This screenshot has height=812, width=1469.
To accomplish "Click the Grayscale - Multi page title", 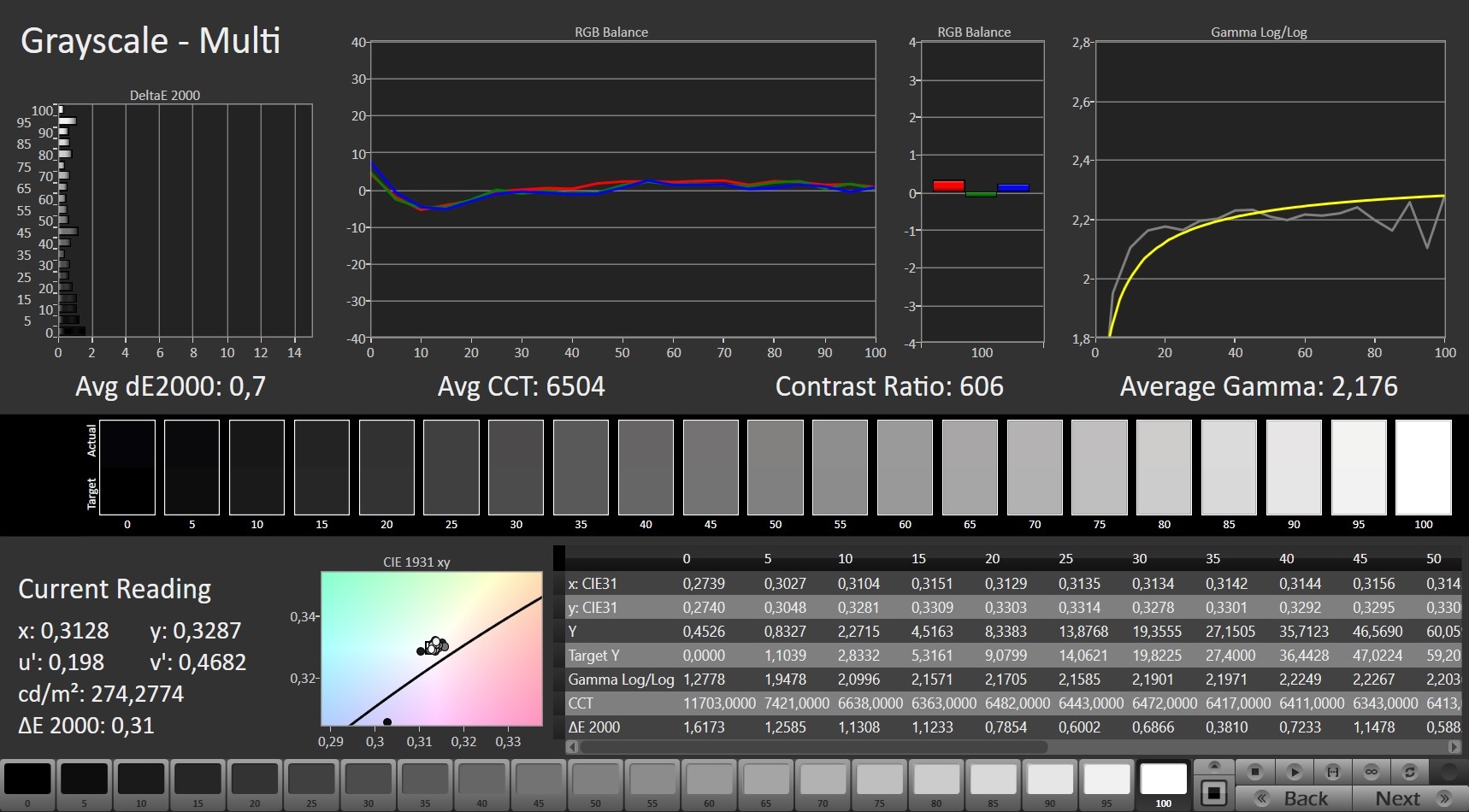I will [150, 41].
